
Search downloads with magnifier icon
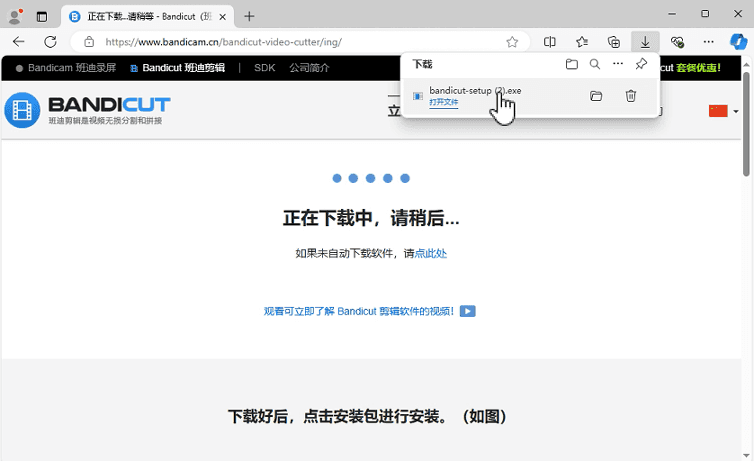[x=595, y=64]
